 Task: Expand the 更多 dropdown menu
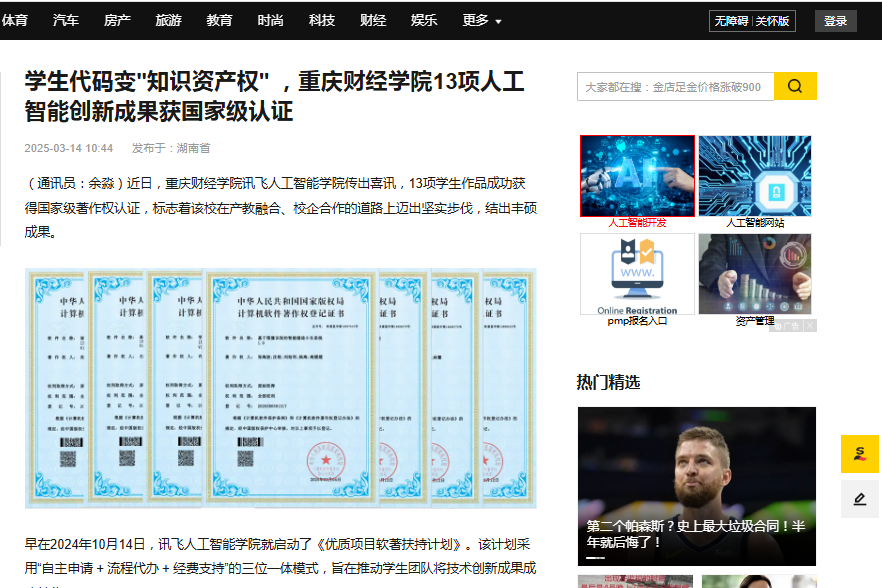(482, 20)
